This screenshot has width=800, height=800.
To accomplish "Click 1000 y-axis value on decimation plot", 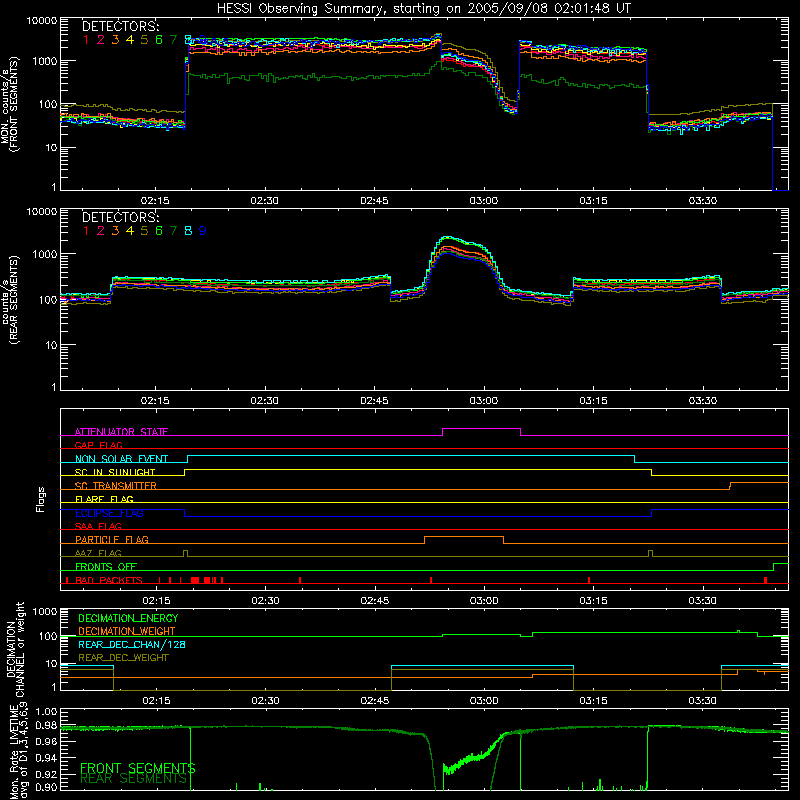I will pos(45,612).
